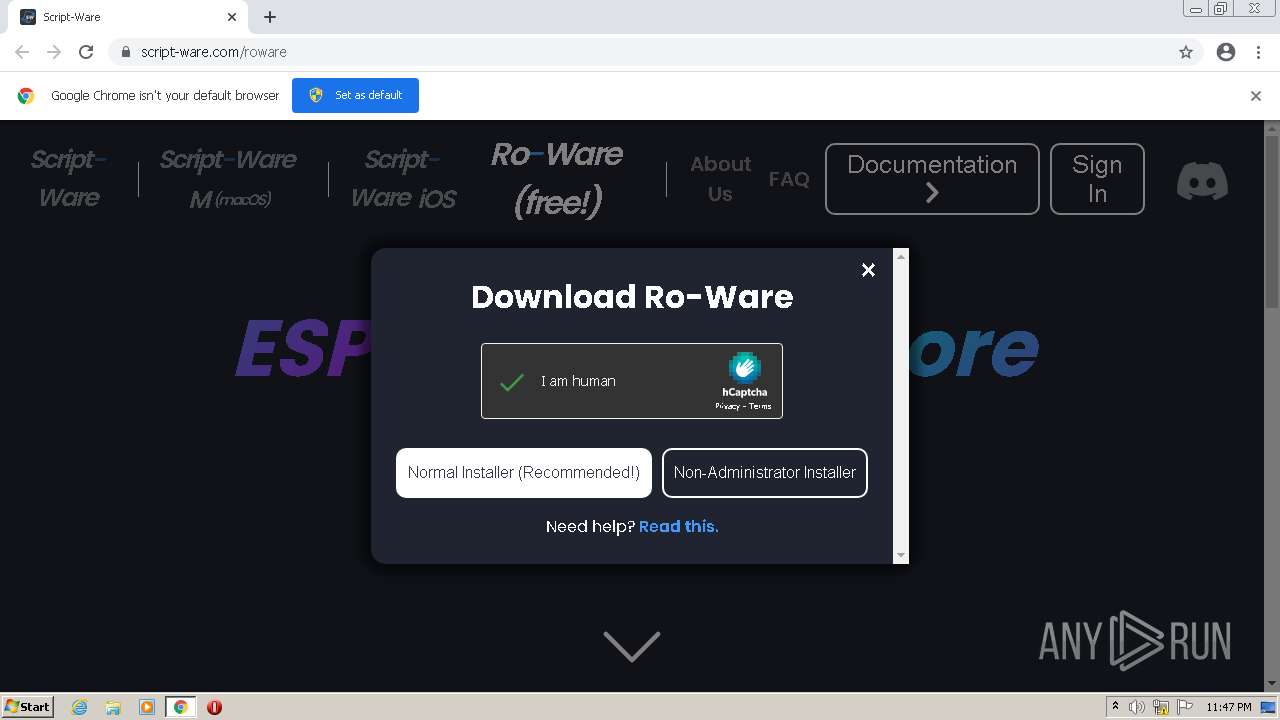Select Ro-Ware (free!) nav item
Viewport: 1280px width, 720px height.
pyautogui.click(x=557, y=178)
